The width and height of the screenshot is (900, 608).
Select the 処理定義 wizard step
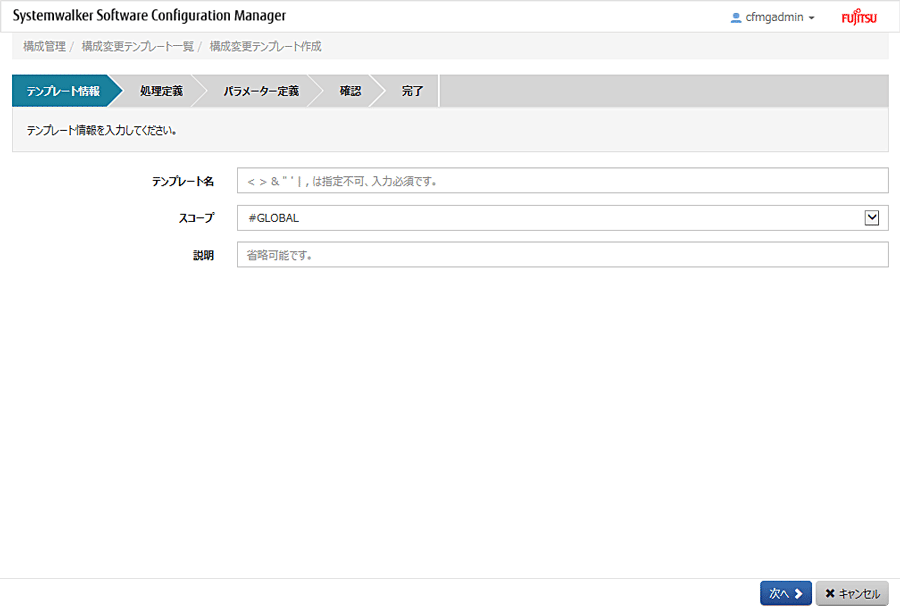tap(161, 91)
